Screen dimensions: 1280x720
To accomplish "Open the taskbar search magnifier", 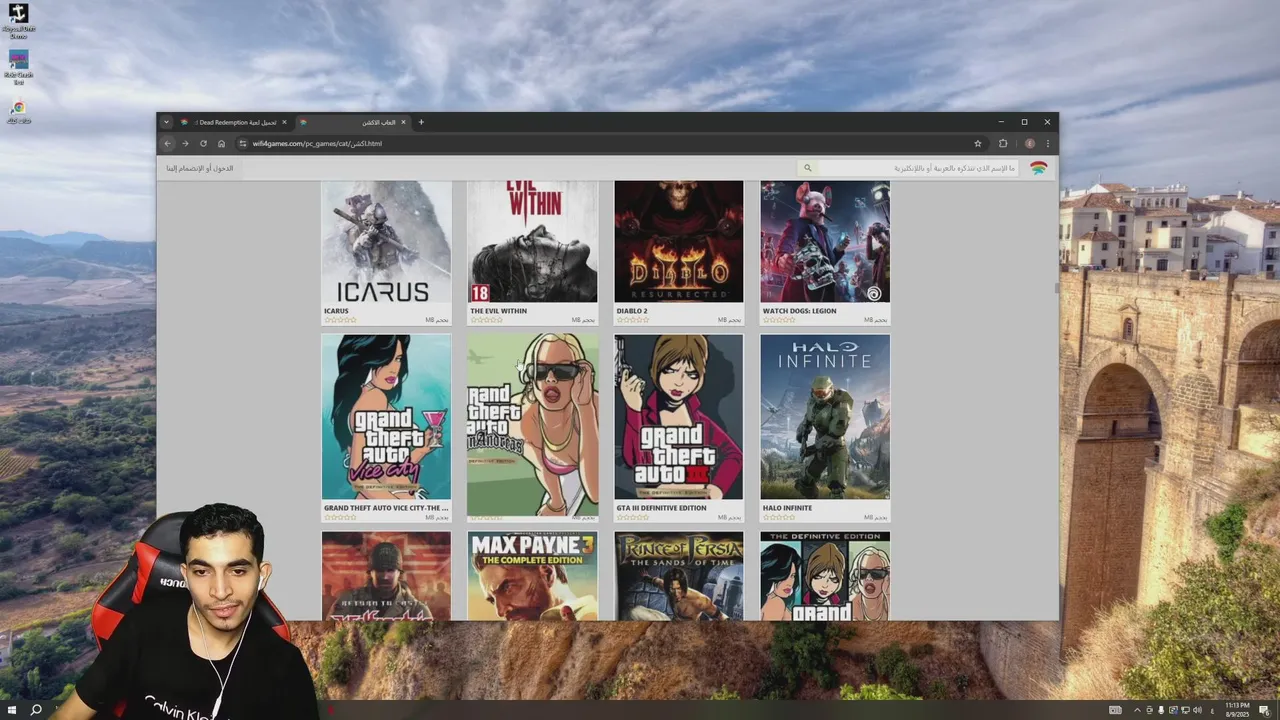I will tap(36, 710).
